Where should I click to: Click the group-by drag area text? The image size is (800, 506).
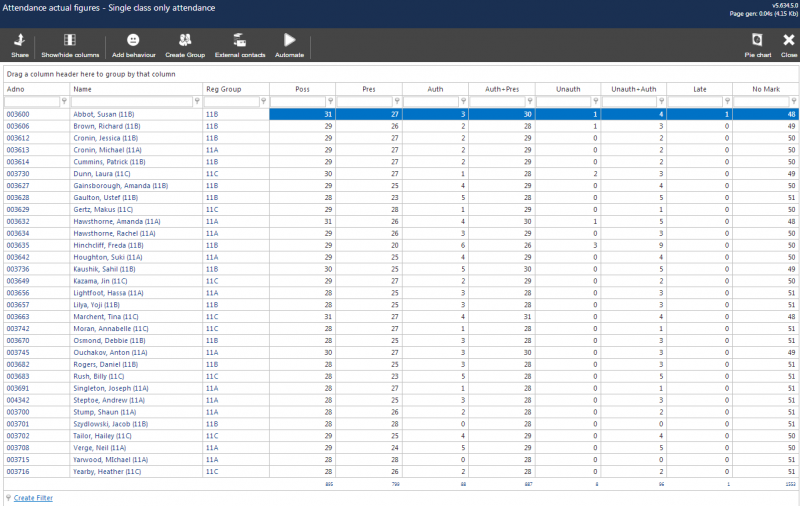pyautogui.click(x=91, y=74)
